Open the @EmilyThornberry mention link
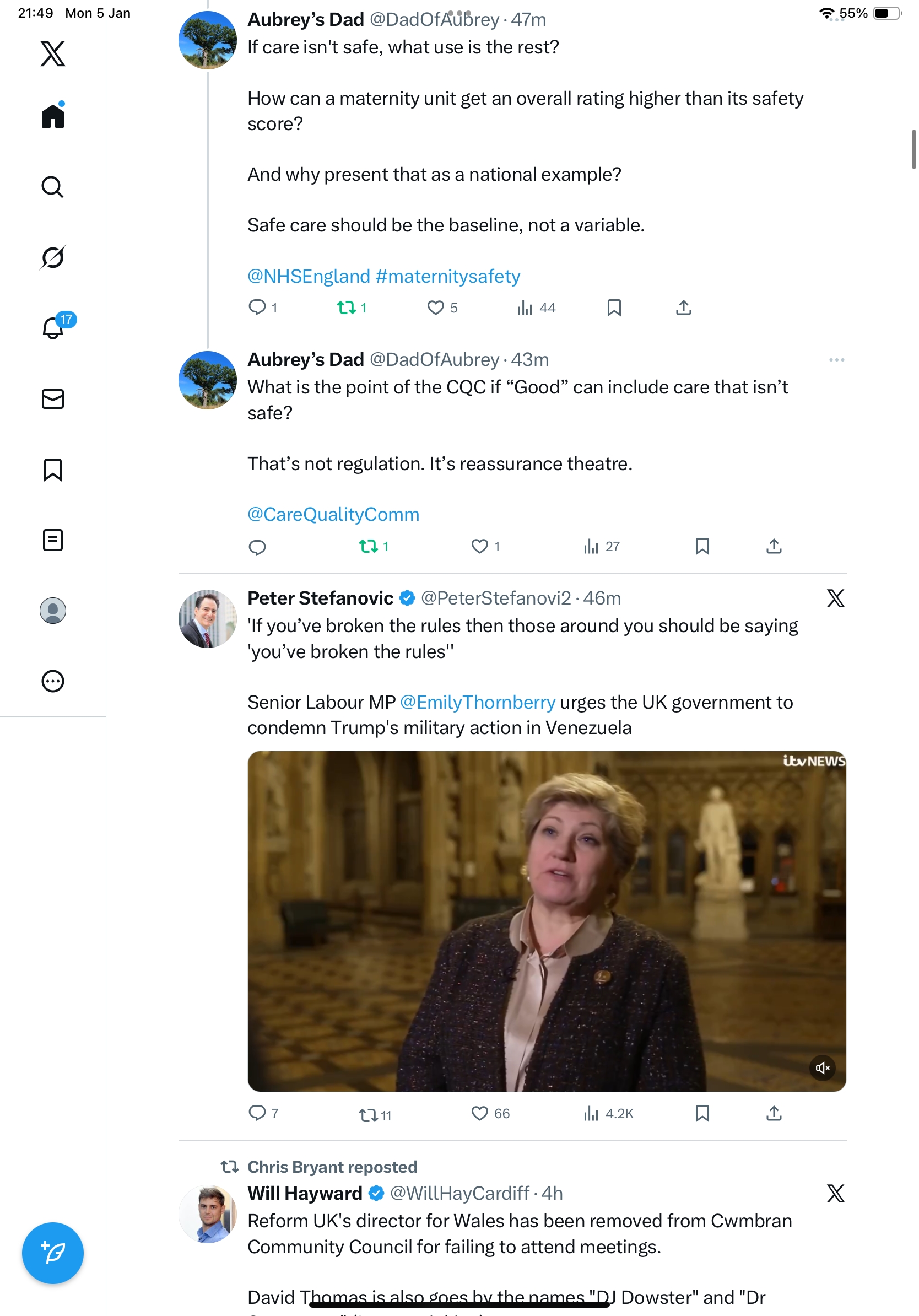 click(477, 702)
